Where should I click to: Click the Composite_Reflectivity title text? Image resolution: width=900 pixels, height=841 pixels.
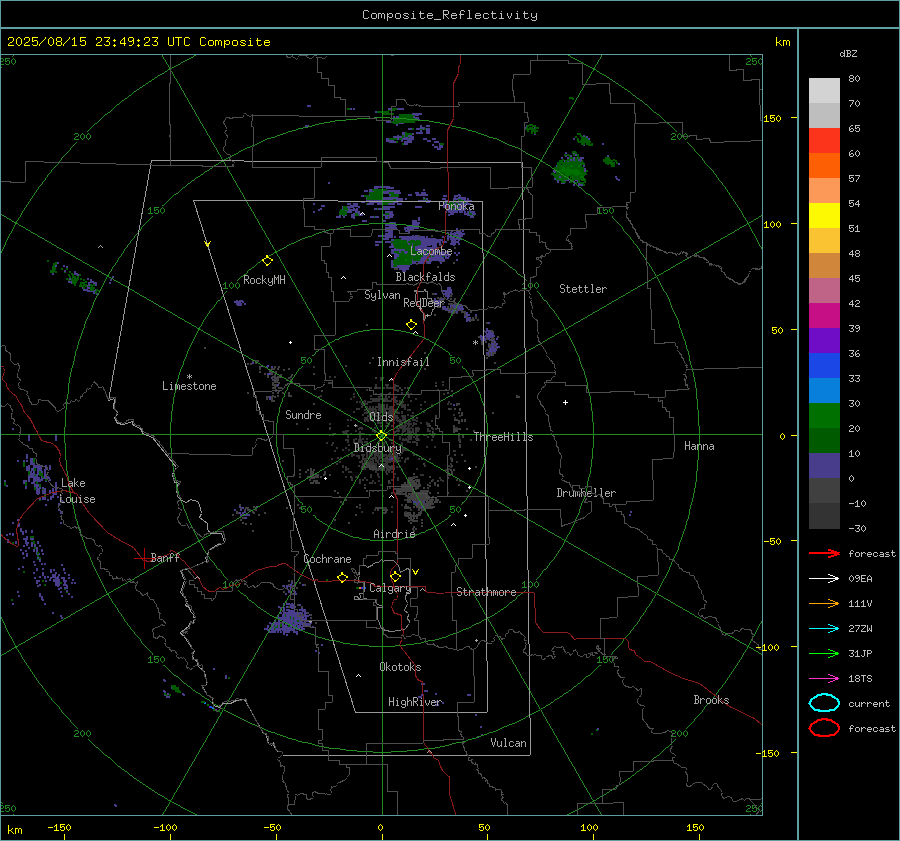point(450,15)
